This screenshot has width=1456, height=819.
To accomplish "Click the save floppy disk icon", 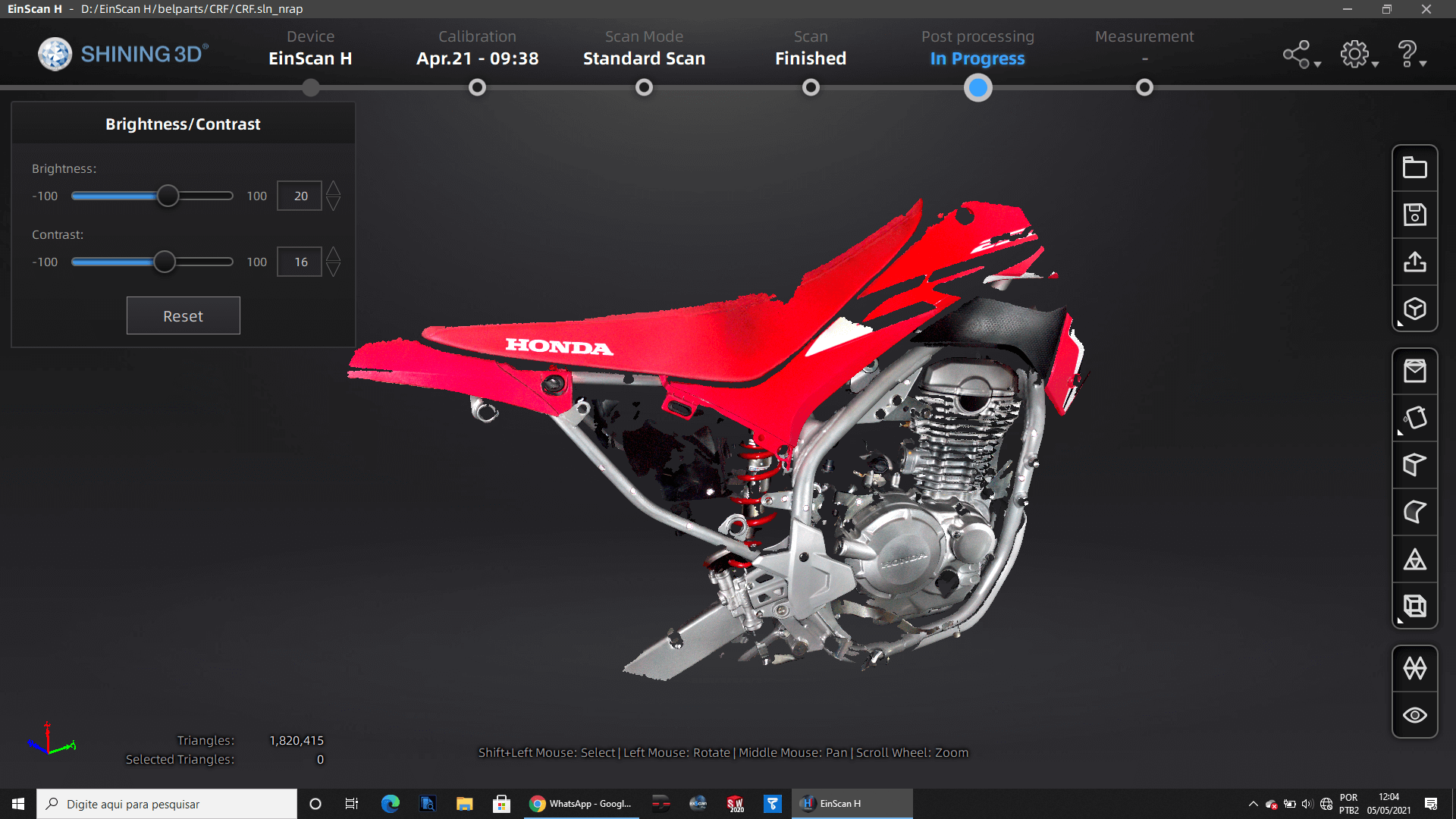I will (1414, 215).
